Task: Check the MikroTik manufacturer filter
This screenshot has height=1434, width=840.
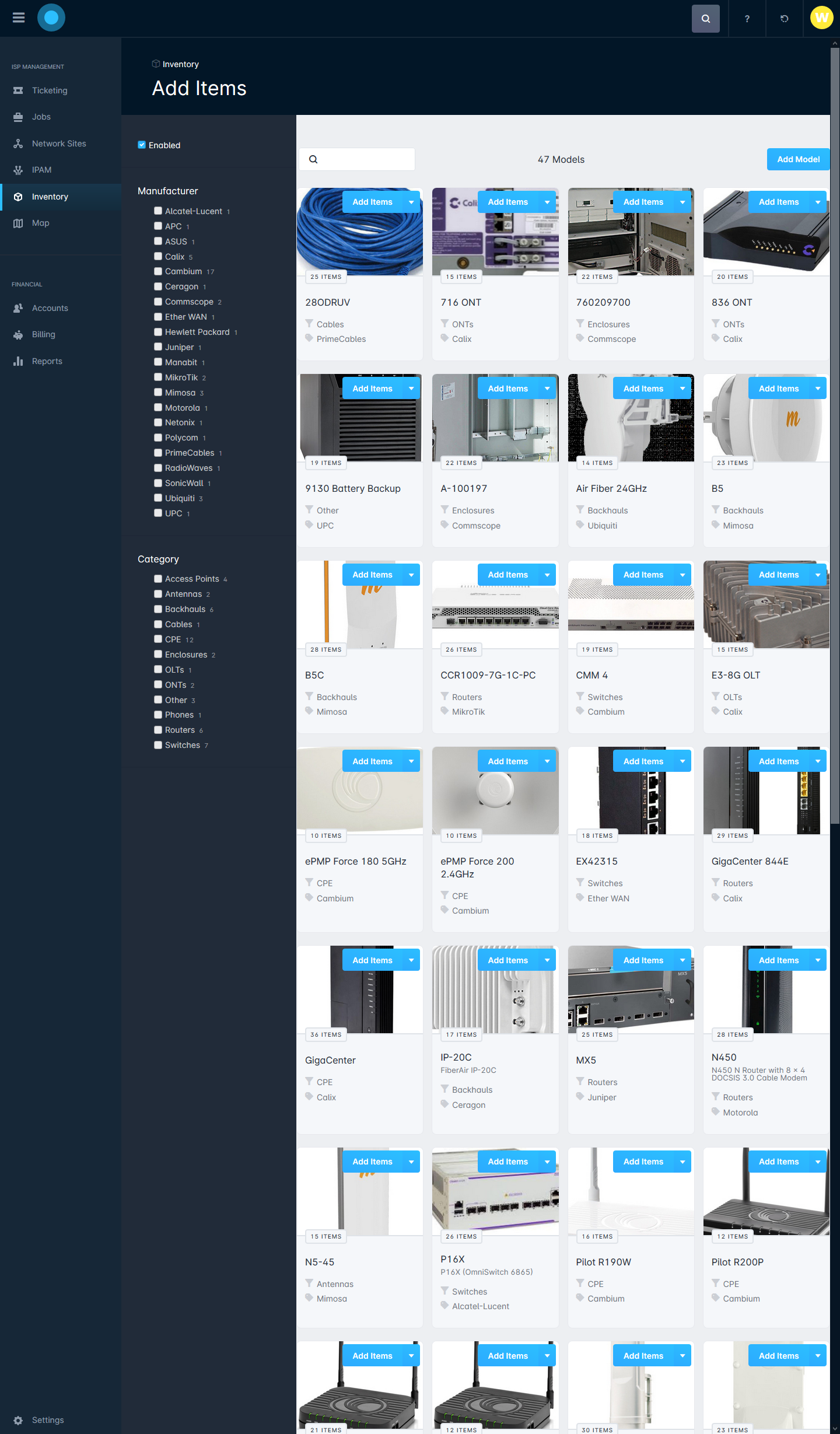Action: 157,377
